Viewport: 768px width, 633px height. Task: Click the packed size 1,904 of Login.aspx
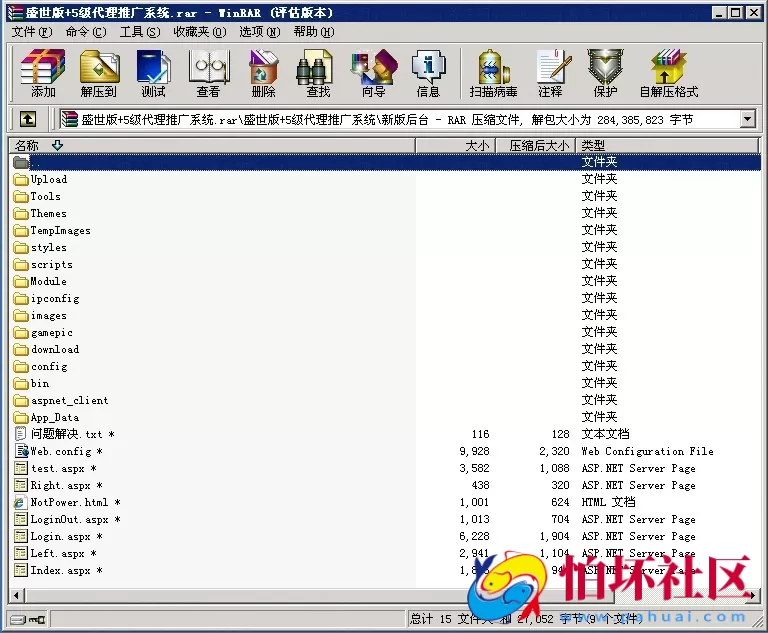tap(554, 536)
